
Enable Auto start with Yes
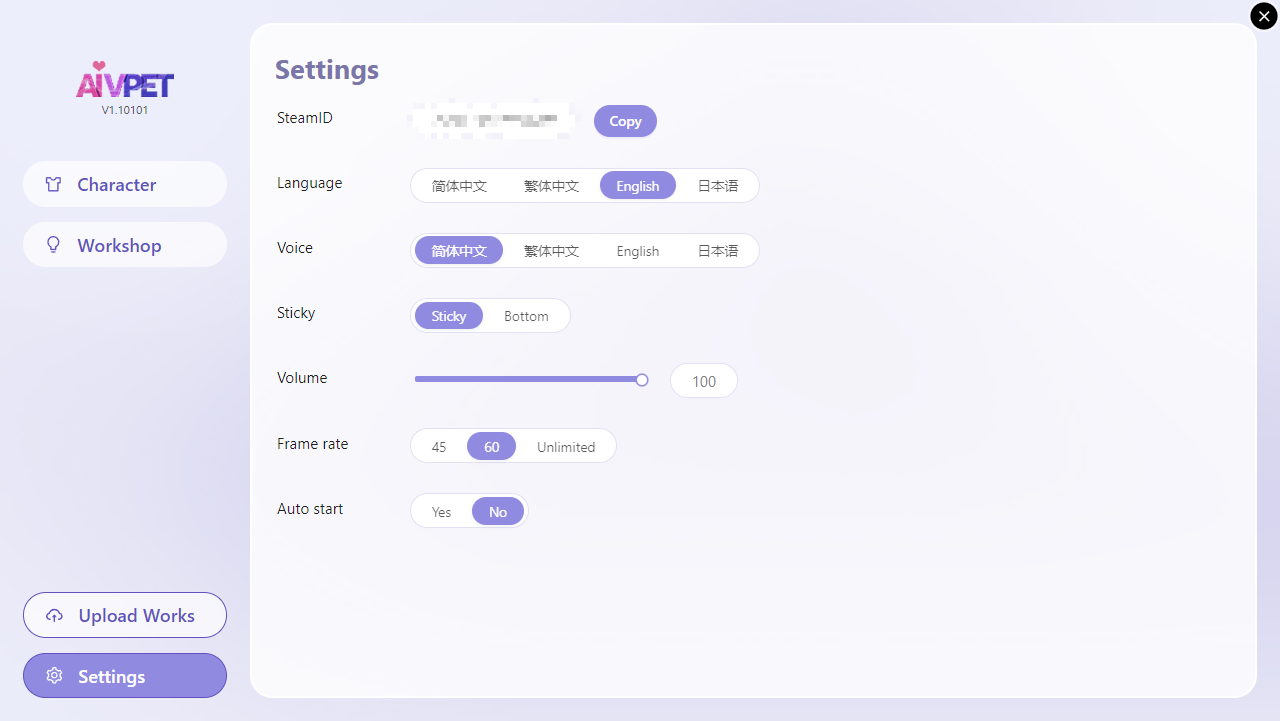coord(441,512)
